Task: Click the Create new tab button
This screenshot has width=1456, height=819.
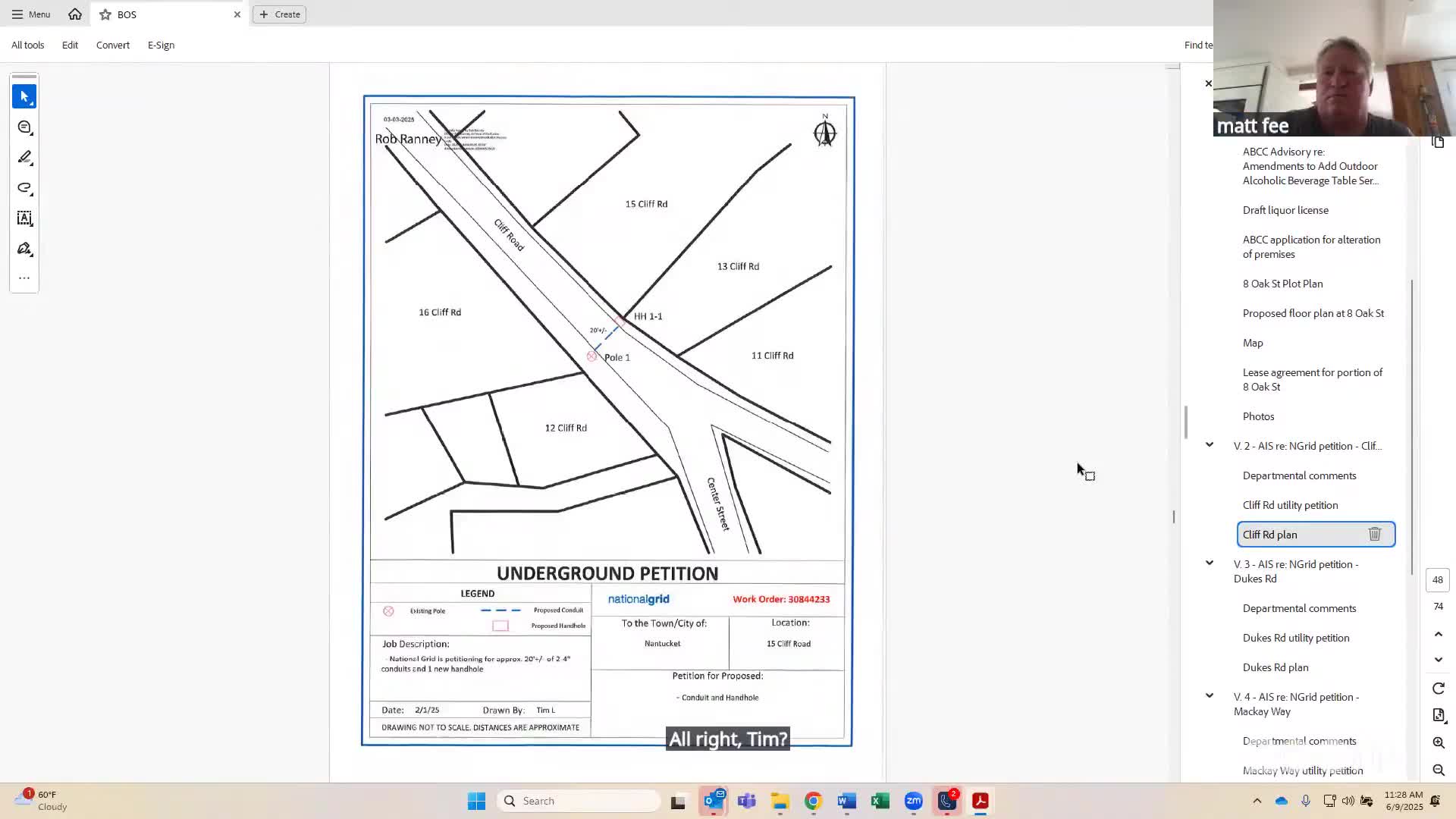Action: (280, 14)
